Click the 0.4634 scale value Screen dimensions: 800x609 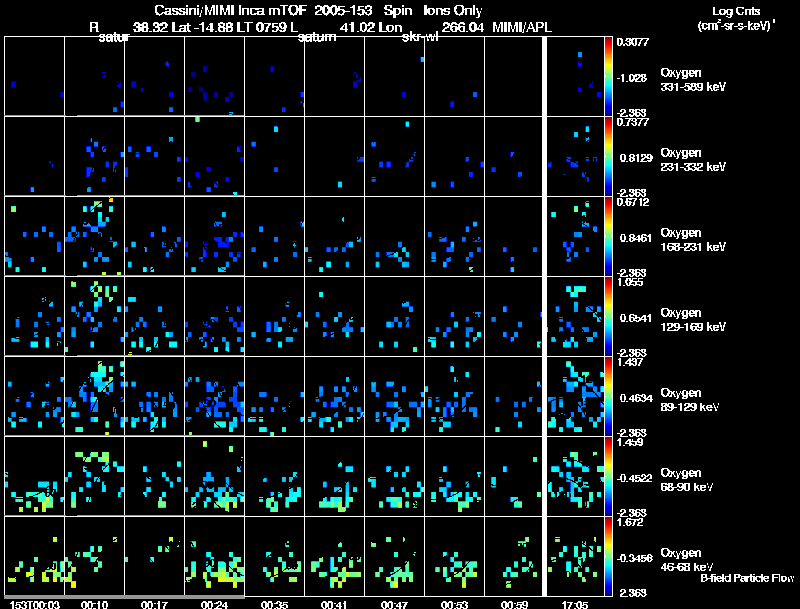click(636, 398)
